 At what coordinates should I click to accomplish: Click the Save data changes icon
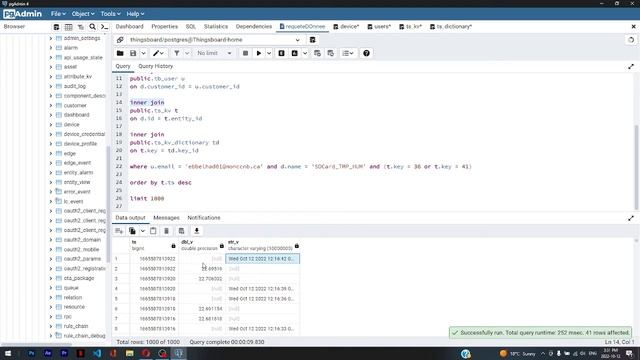(182, 231)
